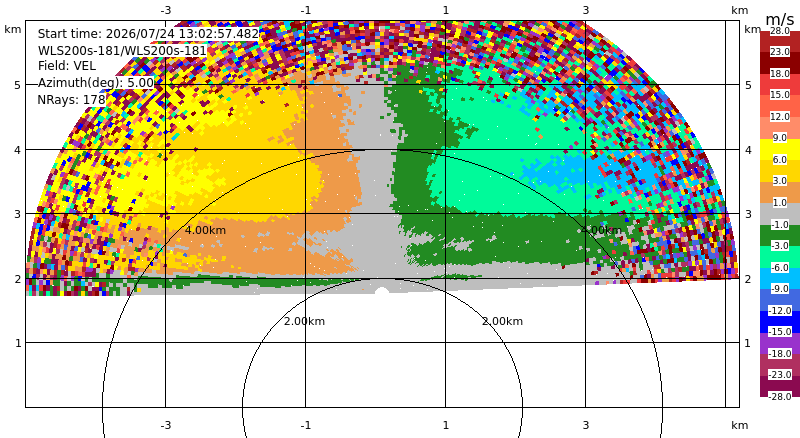This screenshot has height=438, width=800.
Task: Click the Field: VEL label
Action: pos(67,66)
